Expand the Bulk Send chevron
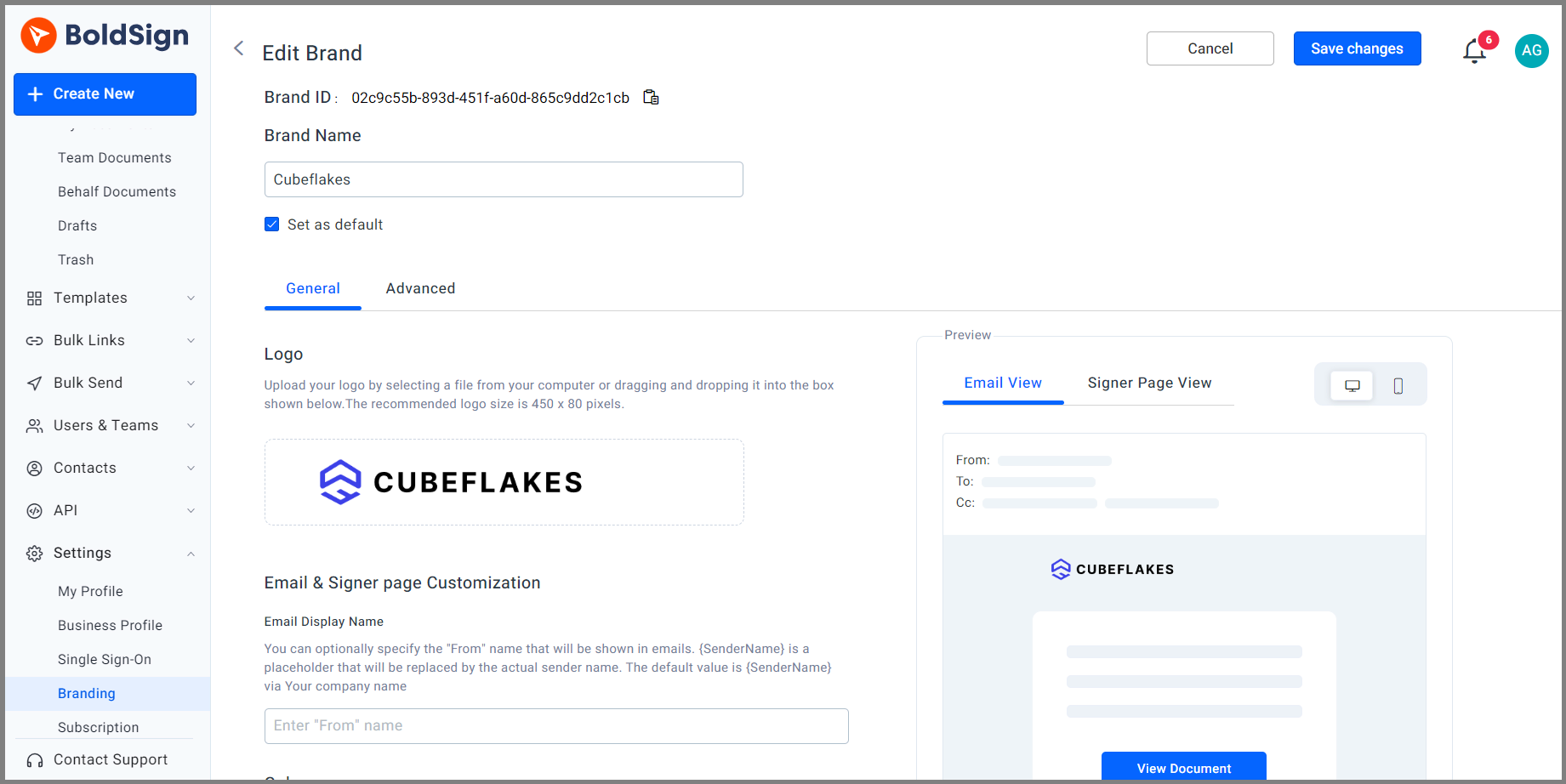The width and height of the screenshot is (1566, 784). click(x=191, y=383)
